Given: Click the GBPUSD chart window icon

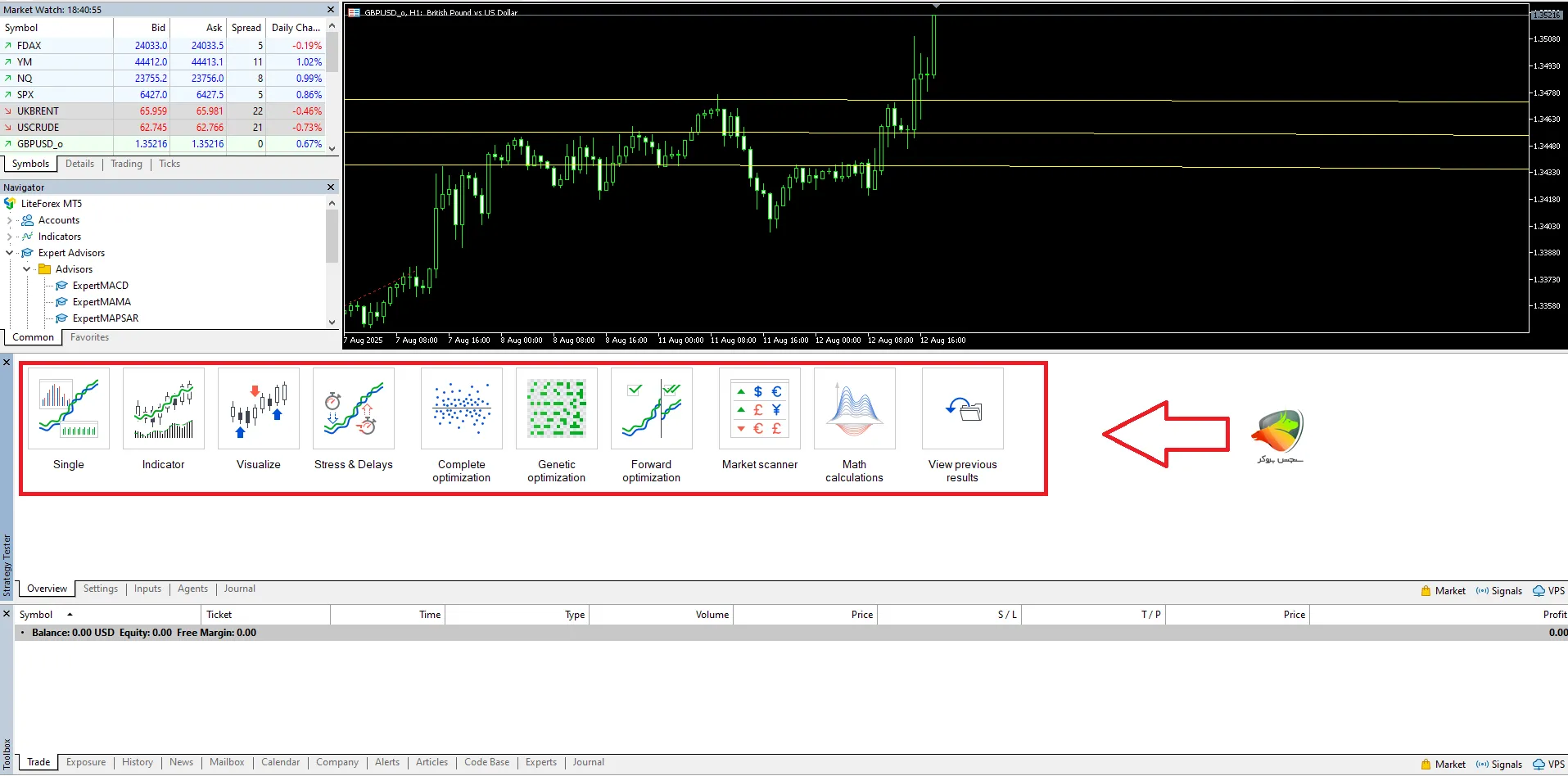Looking at the screenshot, I should [x=354, y=12].
